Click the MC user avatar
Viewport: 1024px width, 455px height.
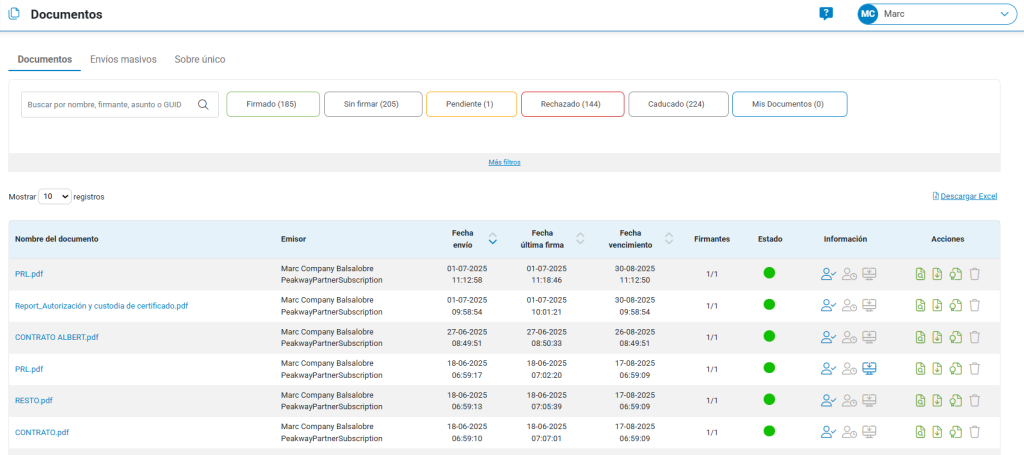(x=868, y=14)
